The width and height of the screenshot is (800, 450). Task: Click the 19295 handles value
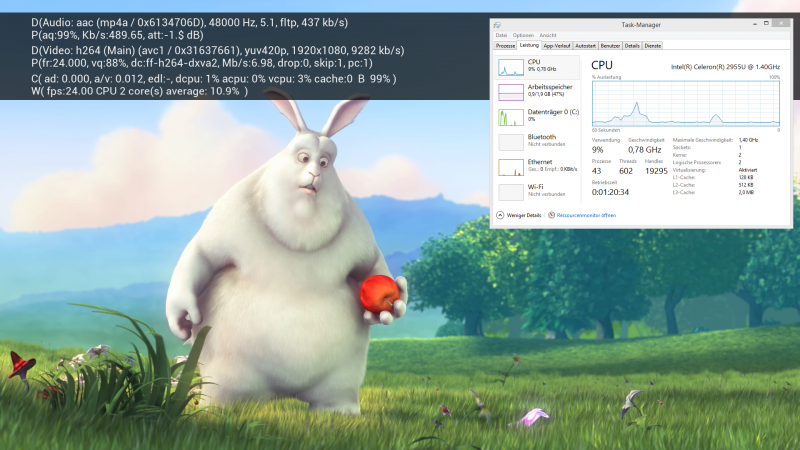(656, 171)
